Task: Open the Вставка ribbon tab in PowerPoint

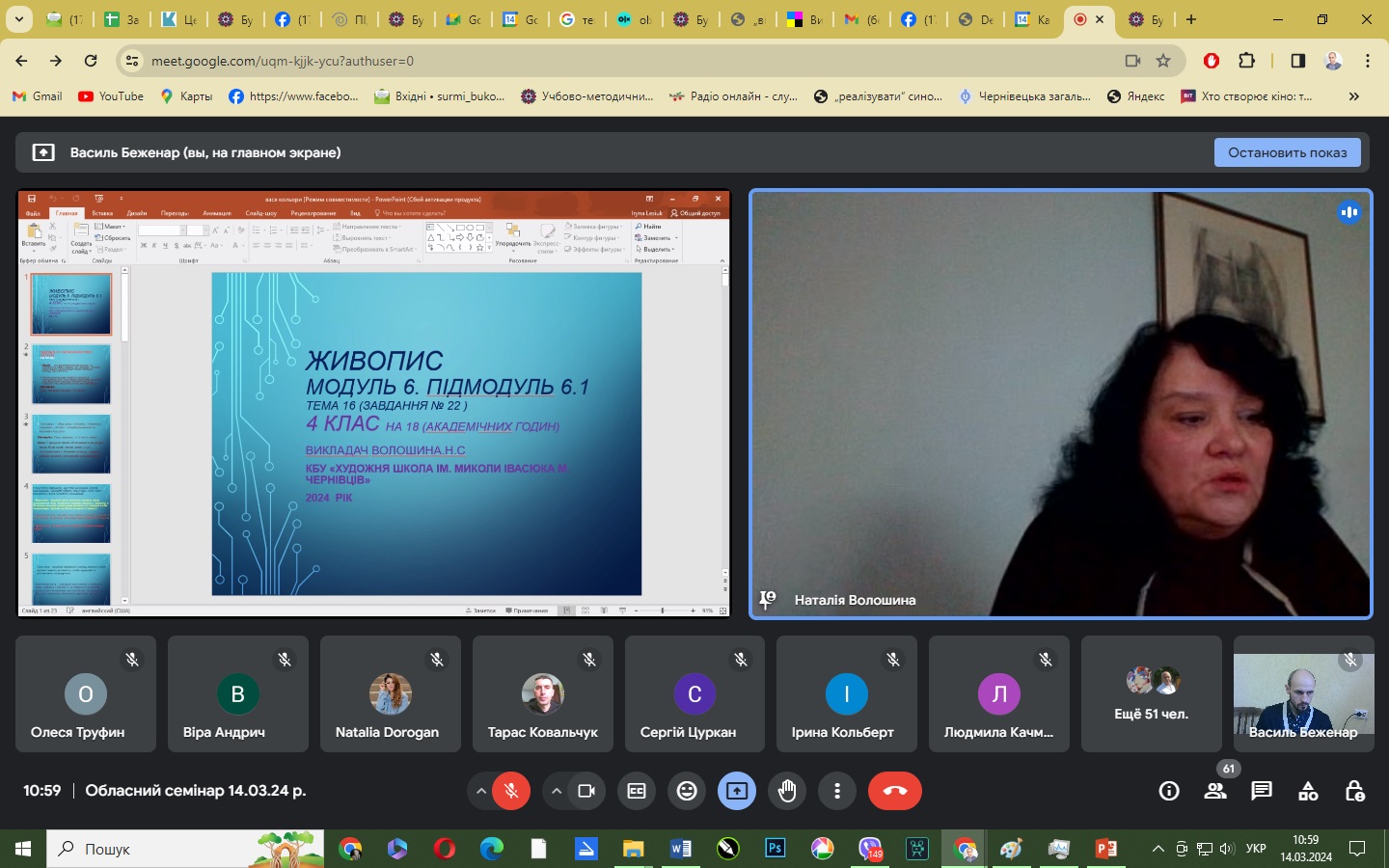Action: point(102,213)
